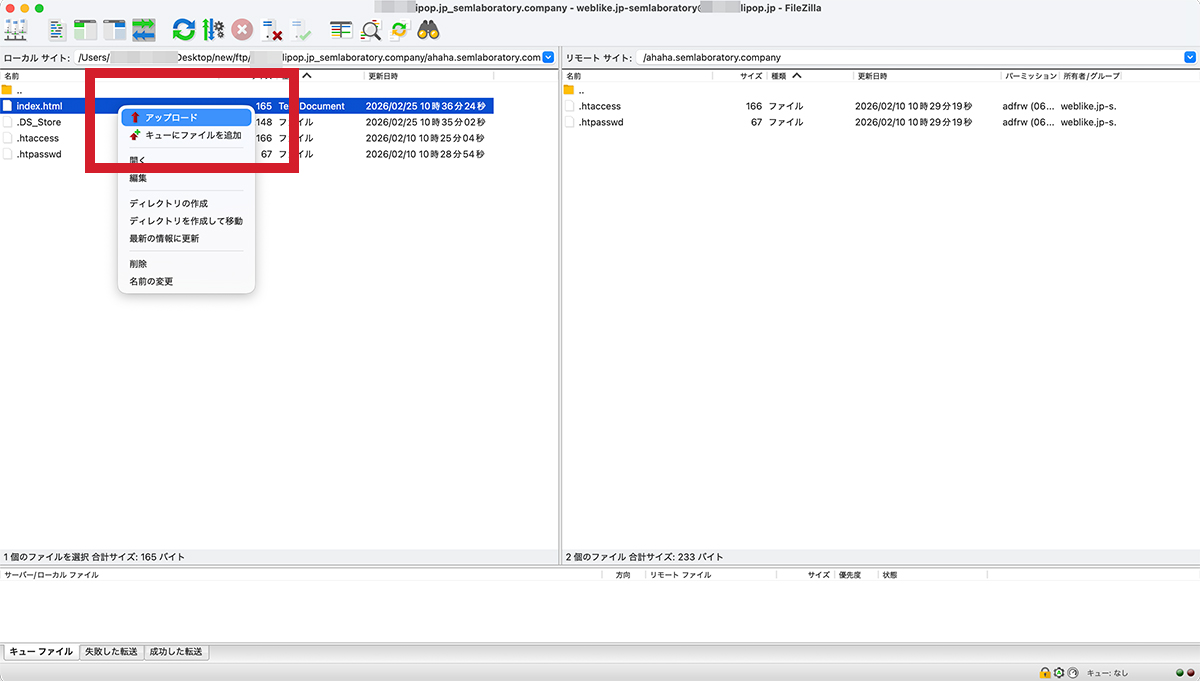Expand the remote site path dropdown
This screenshot has height=681, width=1200.
tap(1189, 58)
